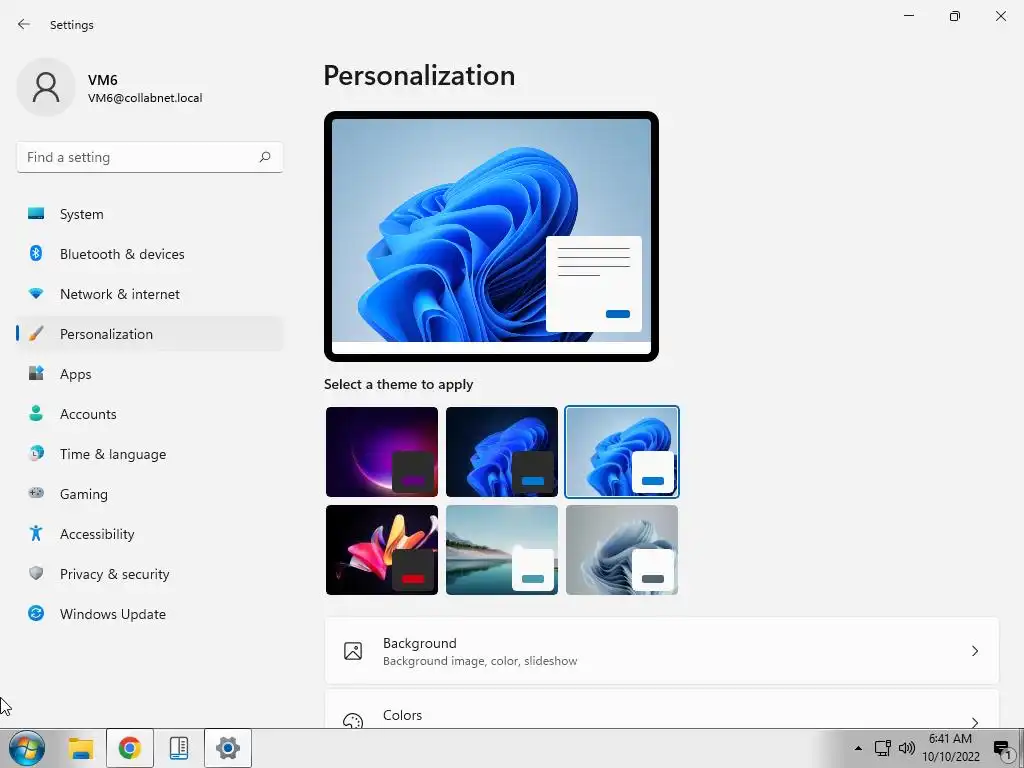Open Chrome from the taskbar
The height and width of the screenshot is (768, 1024).
tap(129, 748)
